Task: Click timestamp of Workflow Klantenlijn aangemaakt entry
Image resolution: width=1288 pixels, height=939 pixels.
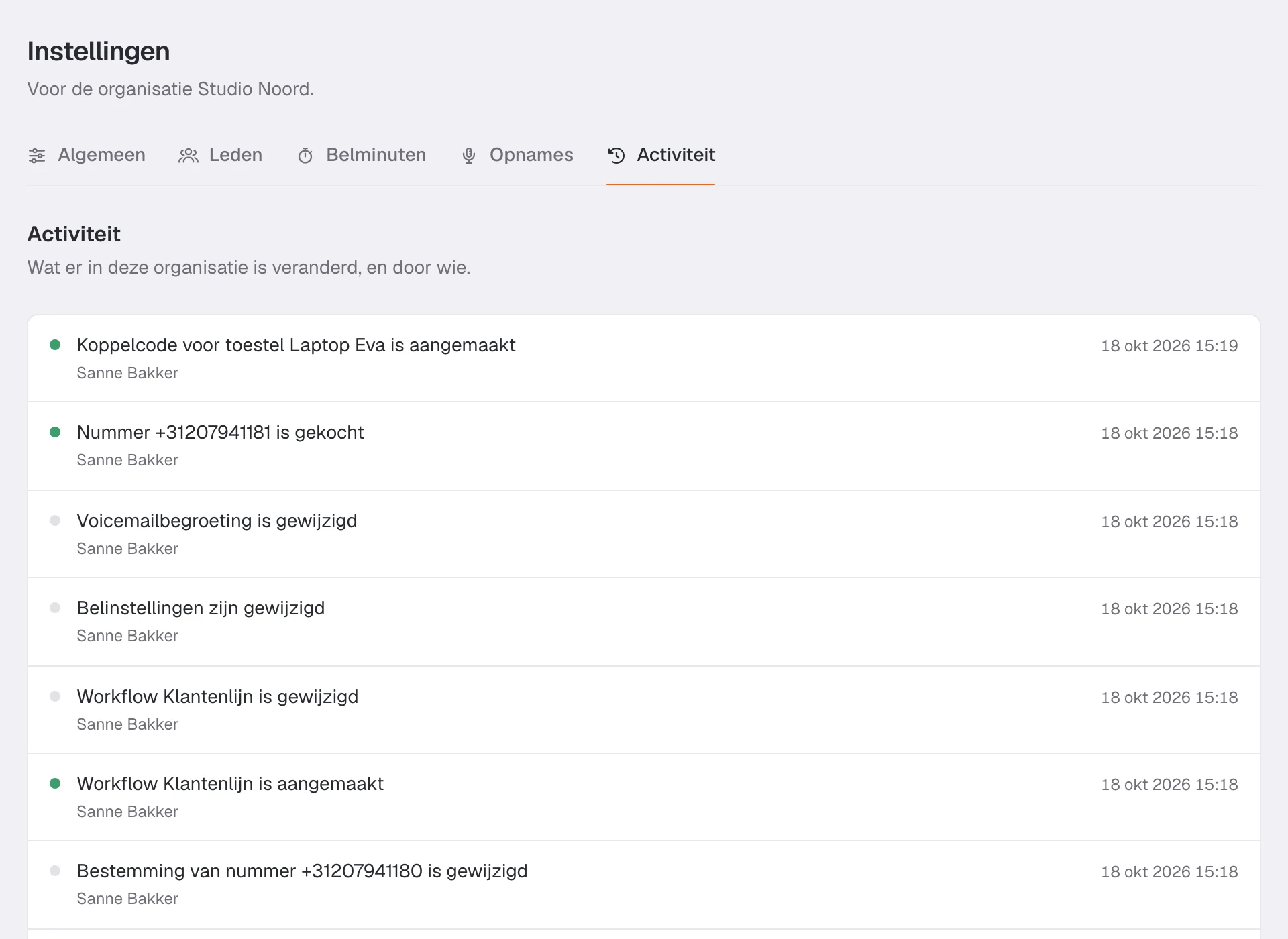Action: point(1169,785)
